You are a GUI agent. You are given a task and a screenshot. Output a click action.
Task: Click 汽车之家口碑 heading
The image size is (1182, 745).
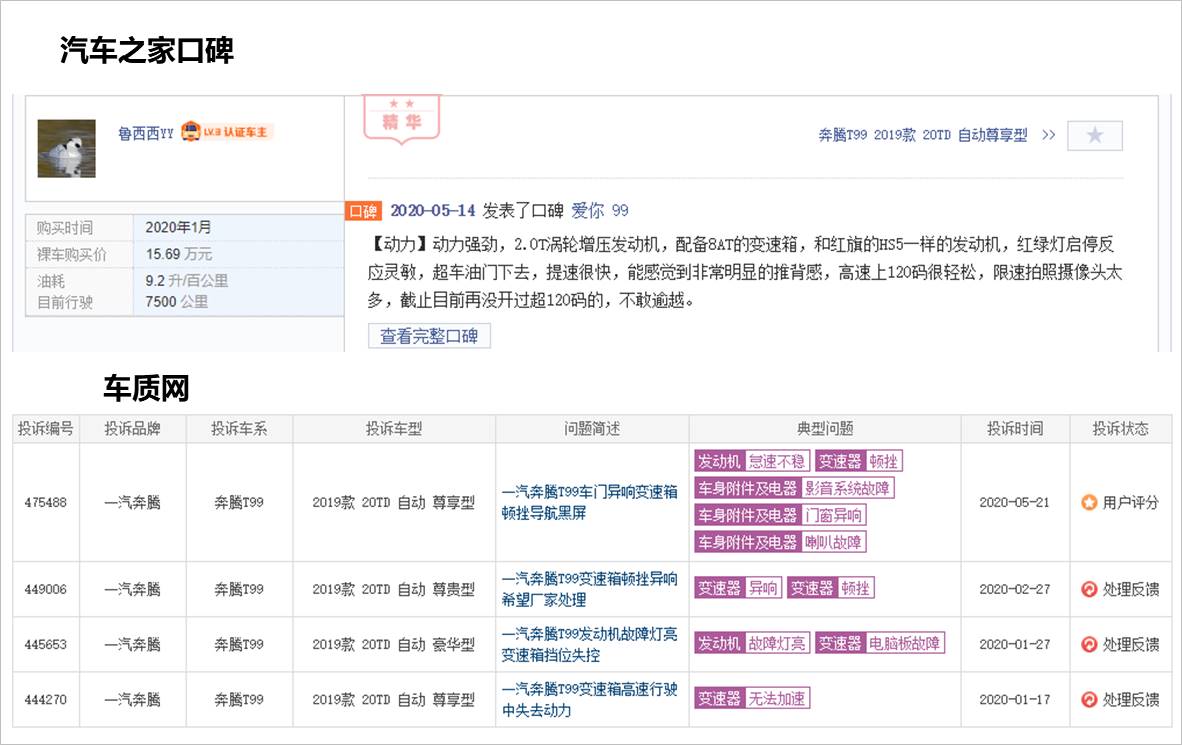click(147, 51)
